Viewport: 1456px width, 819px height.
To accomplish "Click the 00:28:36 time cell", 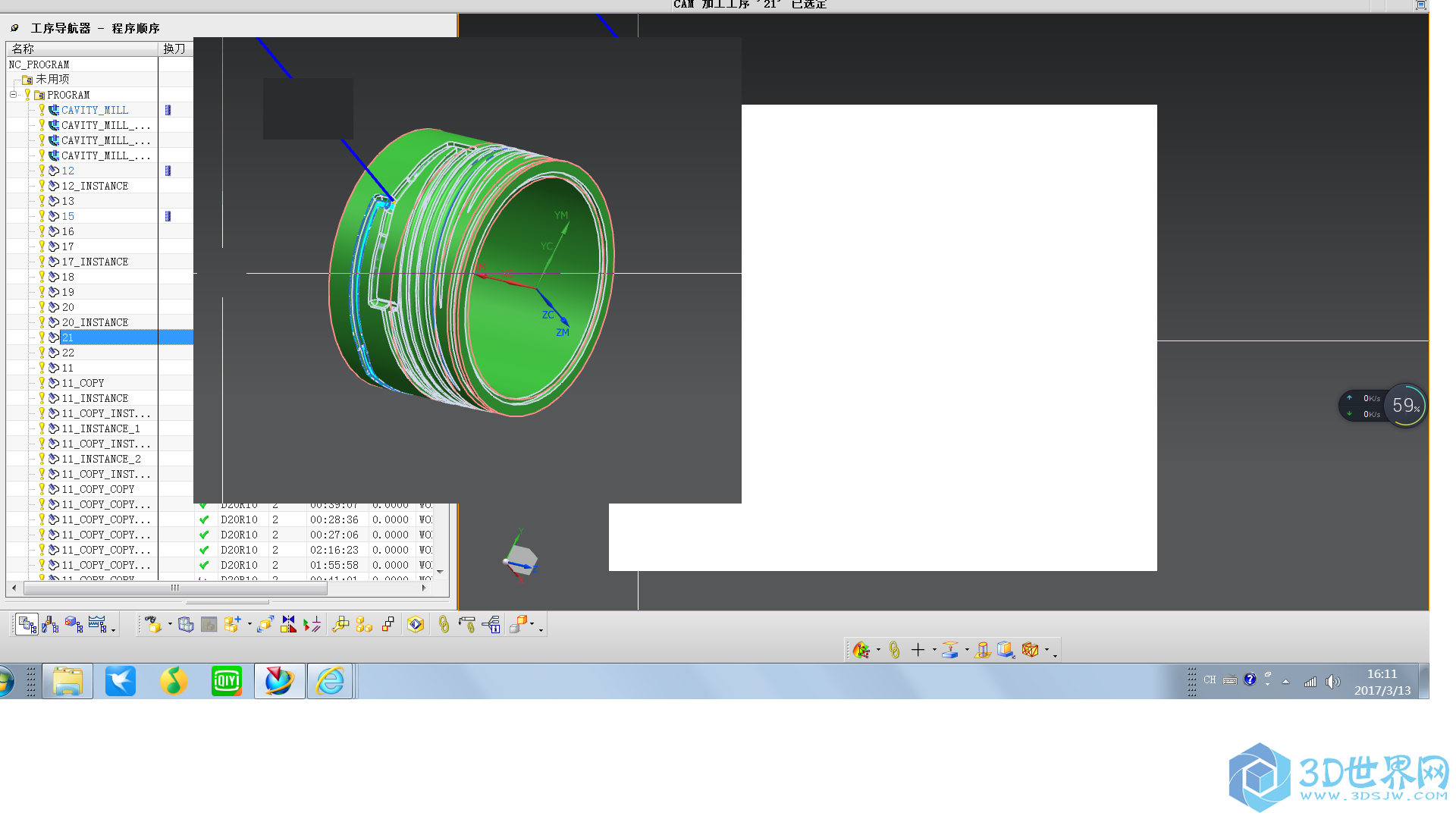I will coord(334,519).
